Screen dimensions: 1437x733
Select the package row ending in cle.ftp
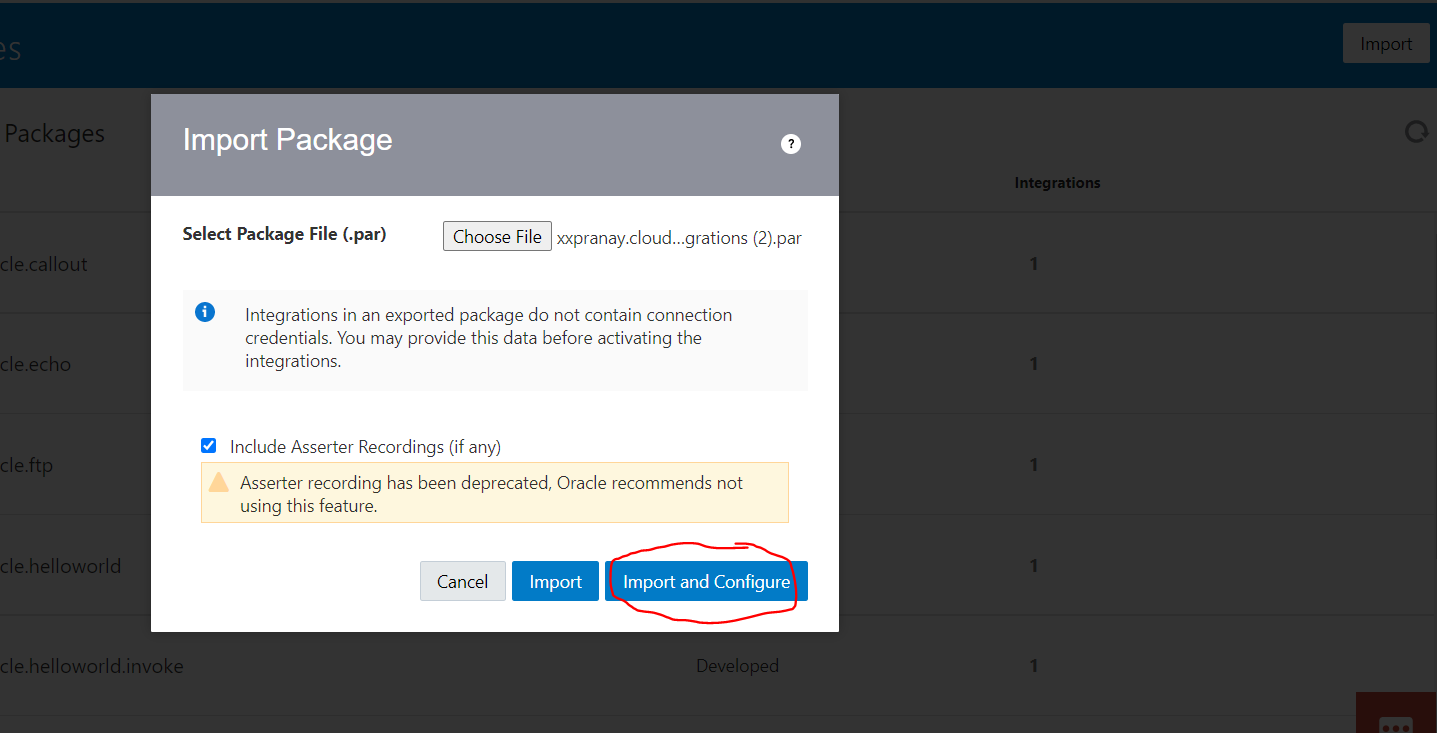click(x=718, y=465)
